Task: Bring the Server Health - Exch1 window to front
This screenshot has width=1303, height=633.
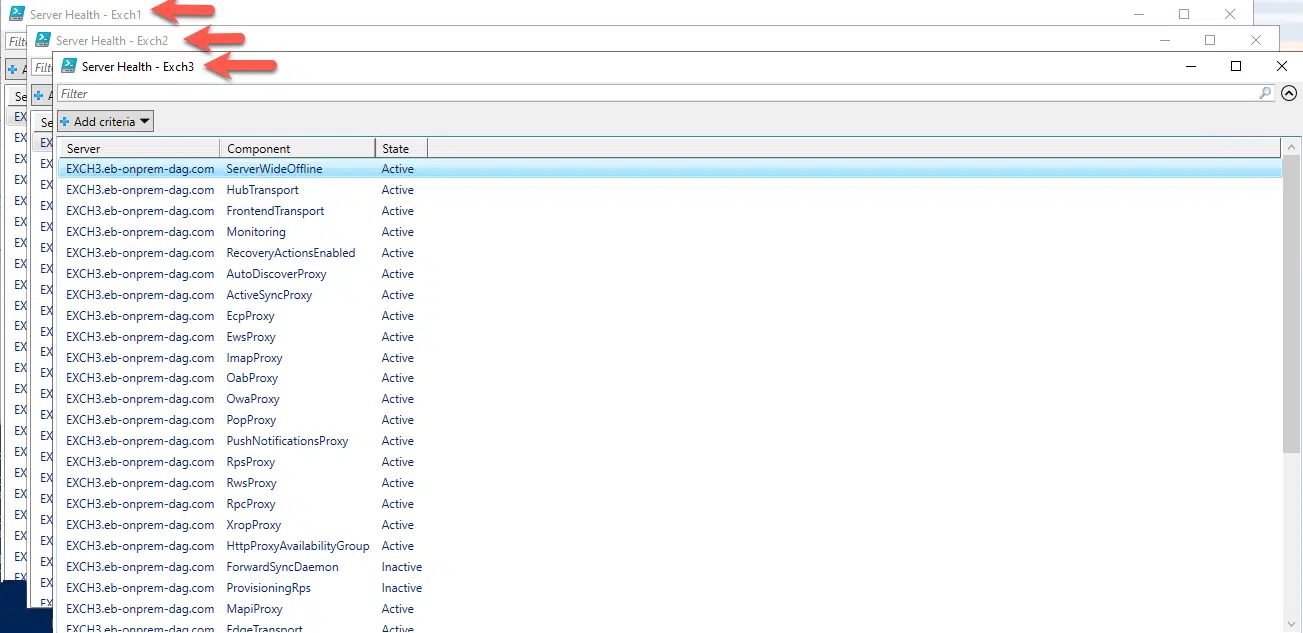Action: point(86,14)
